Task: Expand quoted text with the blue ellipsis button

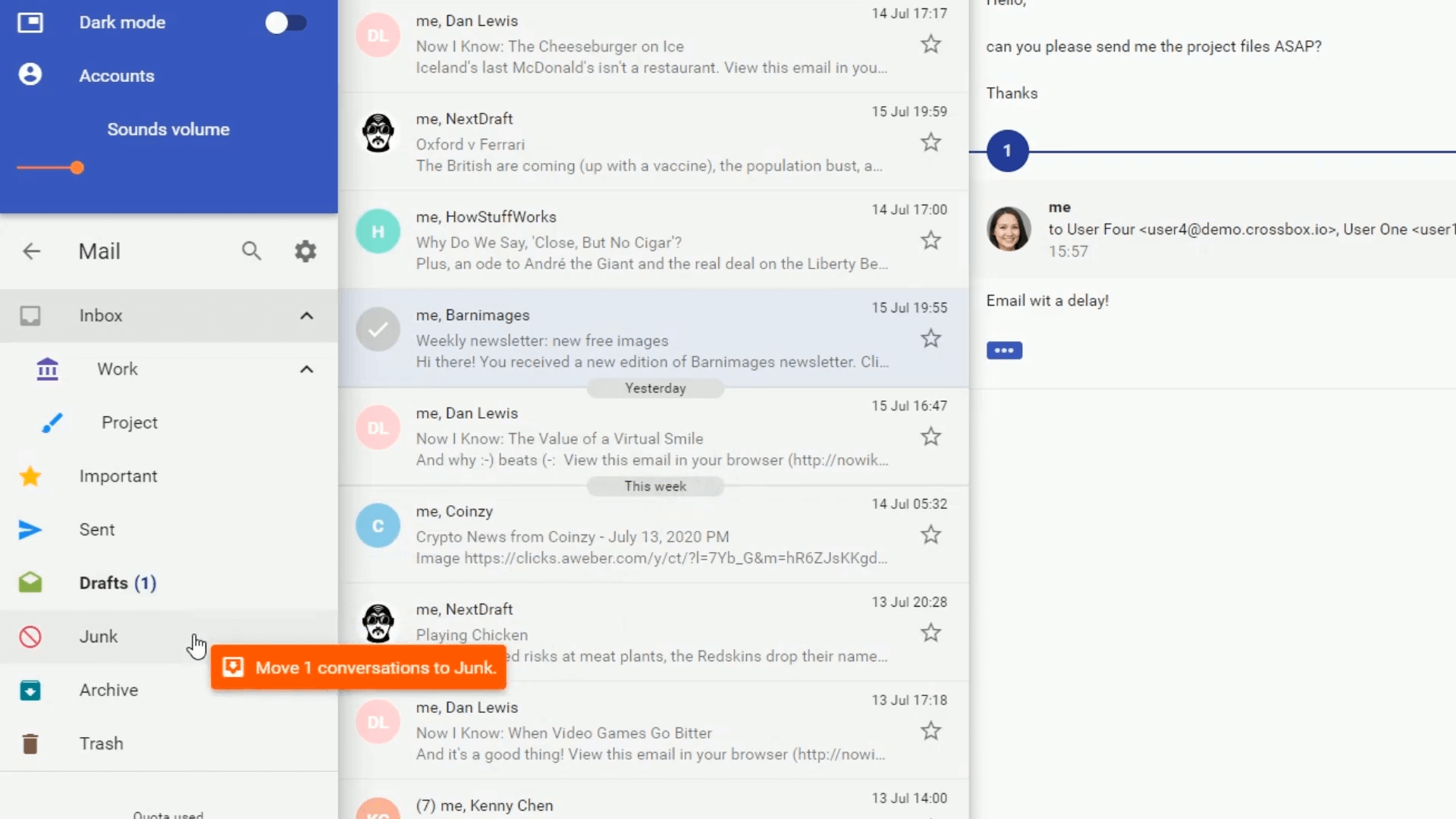Action: [x=1004, y=350]
